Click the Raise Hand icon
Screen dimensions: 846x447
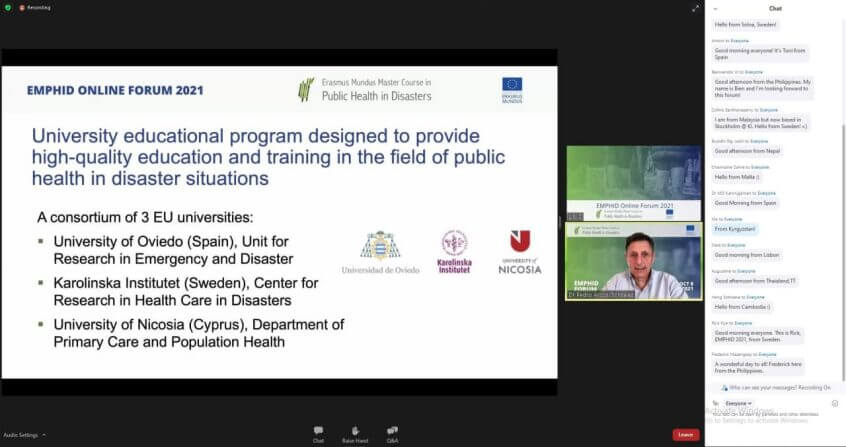click(x=354, y=432)
